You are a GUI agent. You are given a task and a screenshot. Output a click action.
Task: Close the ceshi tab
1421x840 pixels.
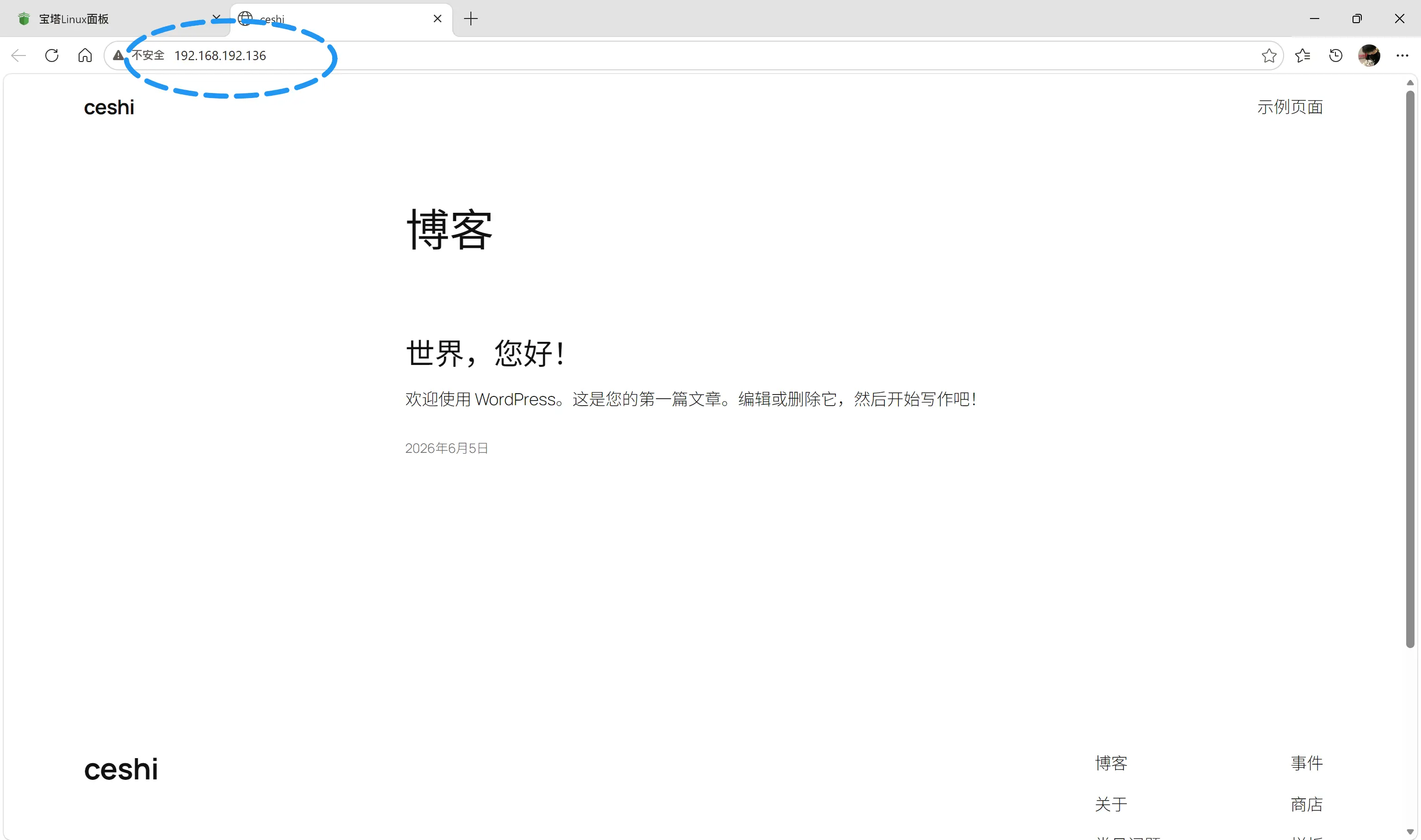tap(438, 19)
